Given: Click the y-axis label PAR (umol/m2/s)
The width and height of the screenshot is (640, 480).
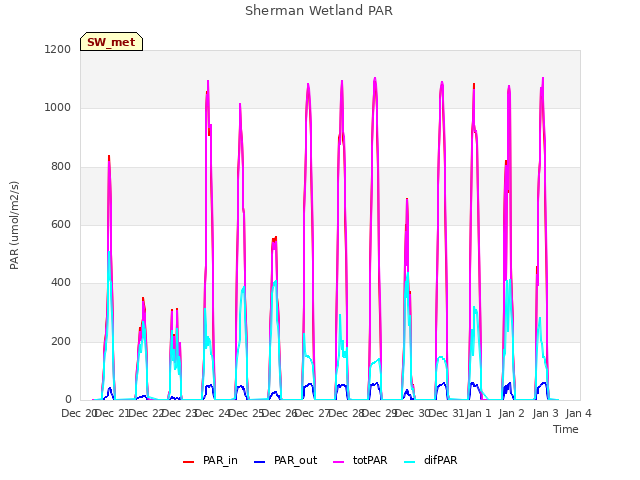Looking at the screenshot, I should tap(14, 225).
